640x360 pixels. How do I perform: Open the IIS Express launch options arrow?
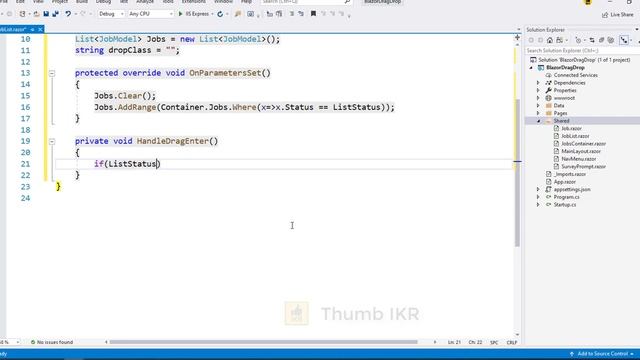(212, 14)
